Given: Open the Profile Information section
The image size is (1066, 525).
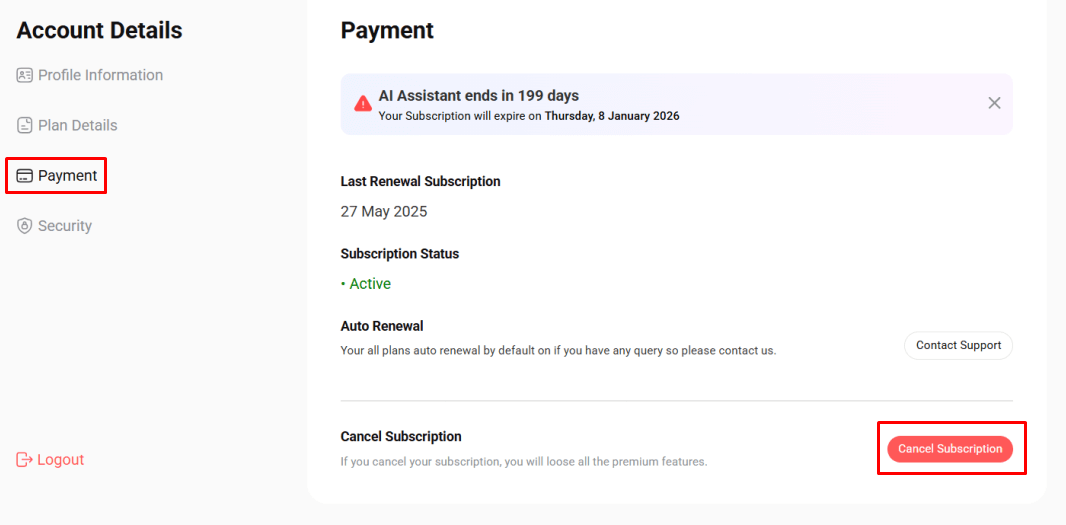Looking at the screenshot, I should [x=90, y=75].
